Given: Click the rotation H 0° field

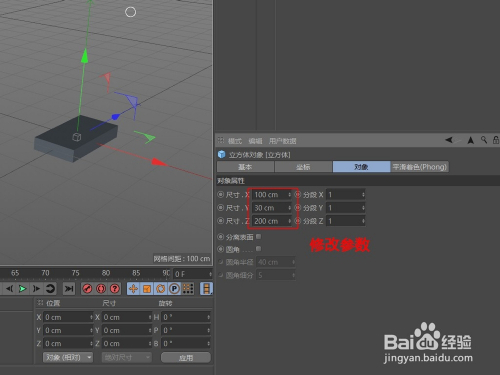Looking at the screenshot, I should [x=186, y=317].
